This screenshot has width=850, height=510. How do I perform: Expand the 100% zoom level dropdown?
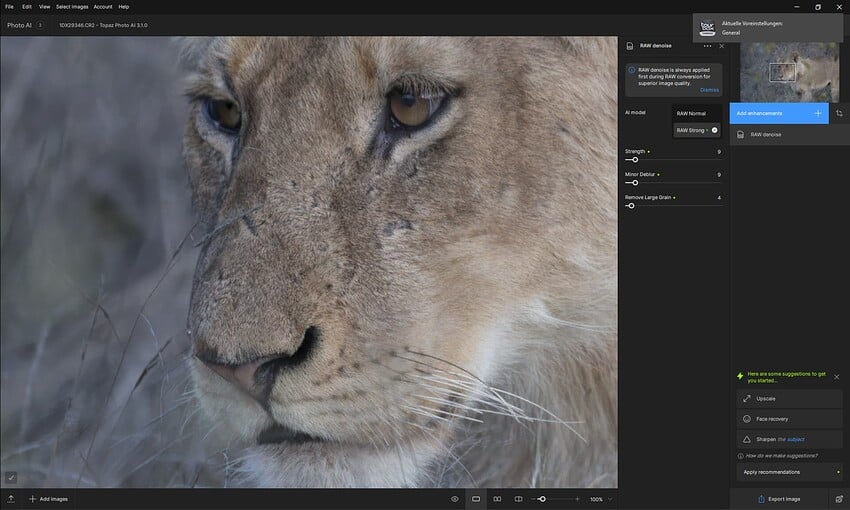pos(601,499)
